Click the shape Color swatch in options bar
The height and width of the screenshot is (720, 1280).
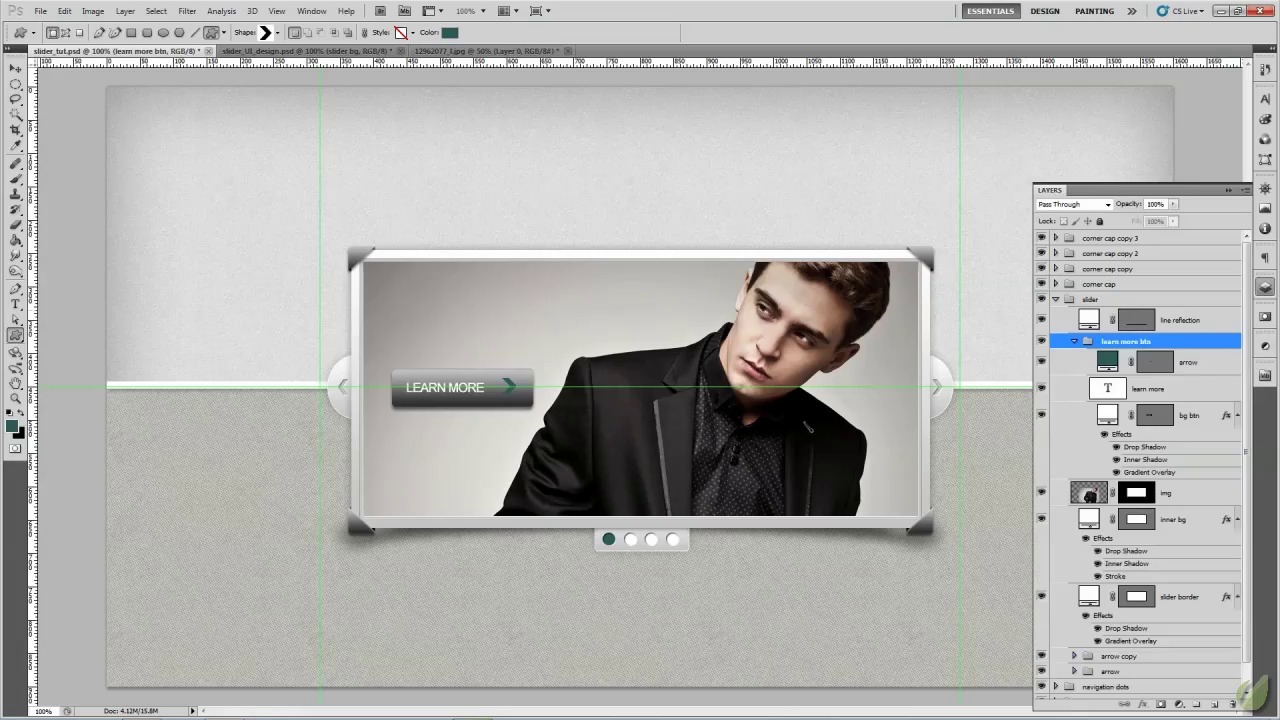click(450, 32)
